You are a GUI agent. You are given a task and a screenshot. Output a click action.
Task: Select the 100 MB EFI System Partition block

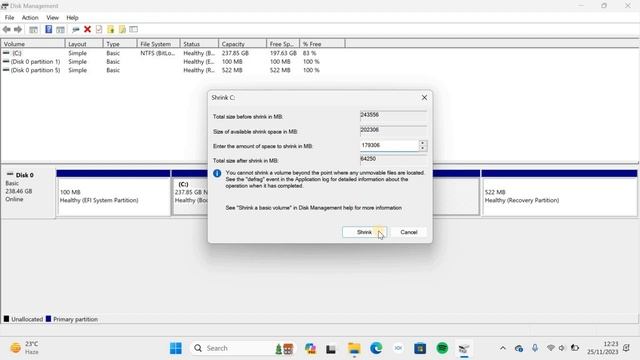113,193
